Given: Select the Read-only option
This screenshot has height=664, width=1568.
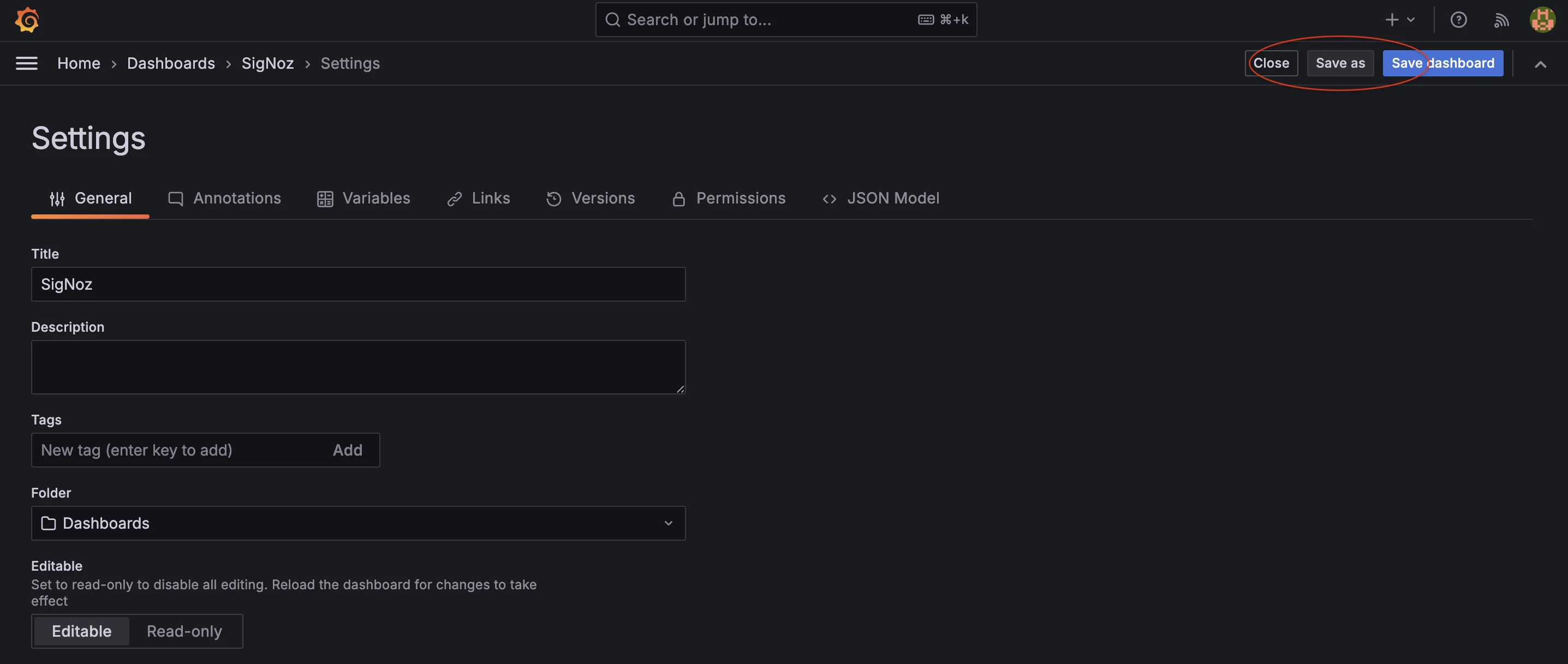Looking at the screenshot, I should click(x=184, y=631).
